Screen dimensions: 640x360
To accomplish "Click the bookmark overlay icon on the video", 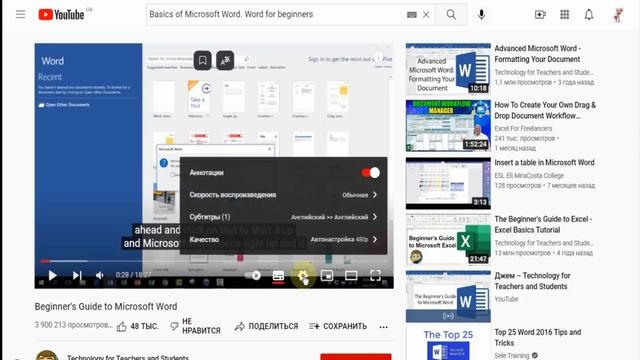I will coord(202,60).
